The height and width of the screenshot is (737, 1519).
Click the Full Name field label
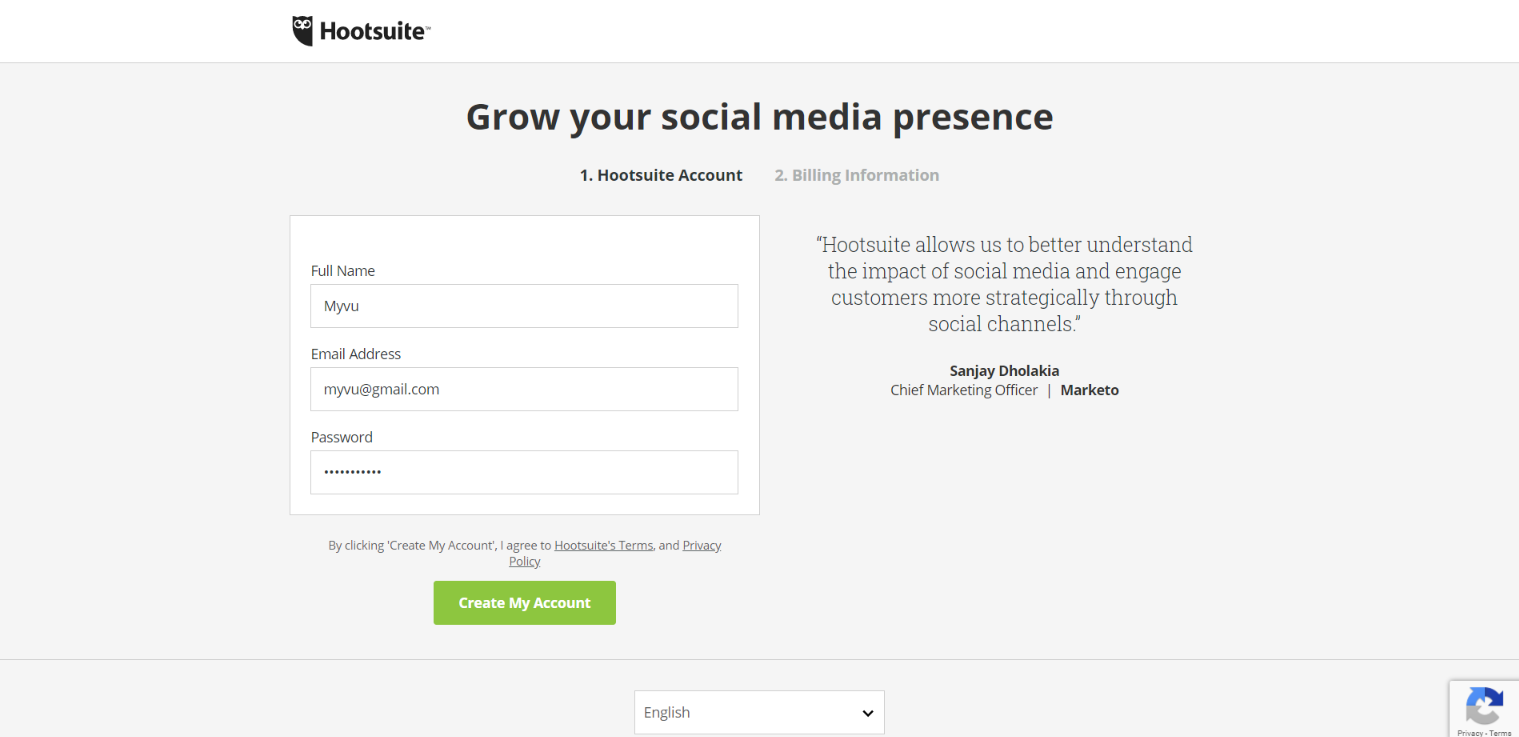[x=343, y=271]
